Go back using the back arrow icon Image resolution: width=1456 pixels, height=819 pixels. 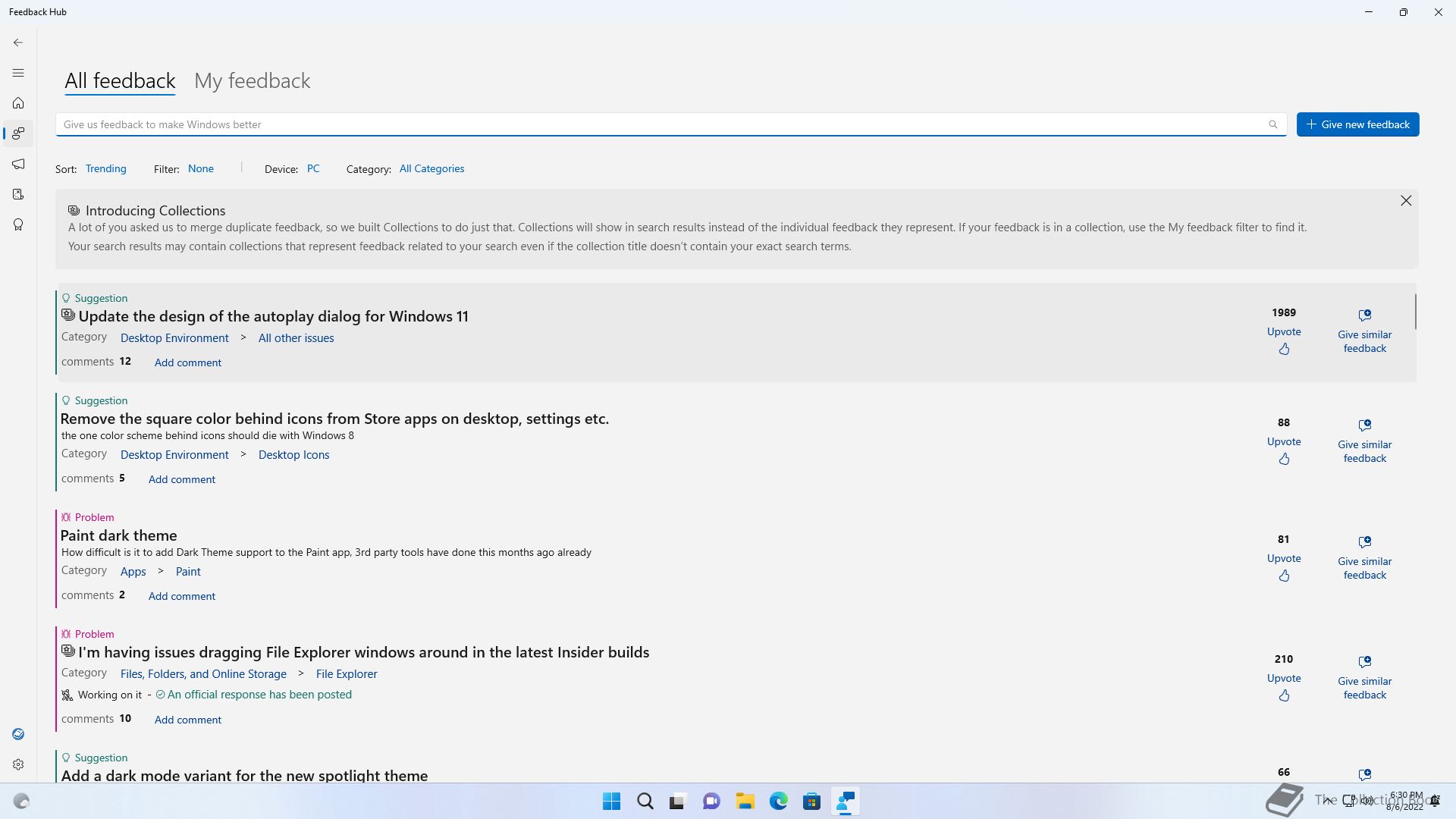pyautogui.click(x=18, y=42)
